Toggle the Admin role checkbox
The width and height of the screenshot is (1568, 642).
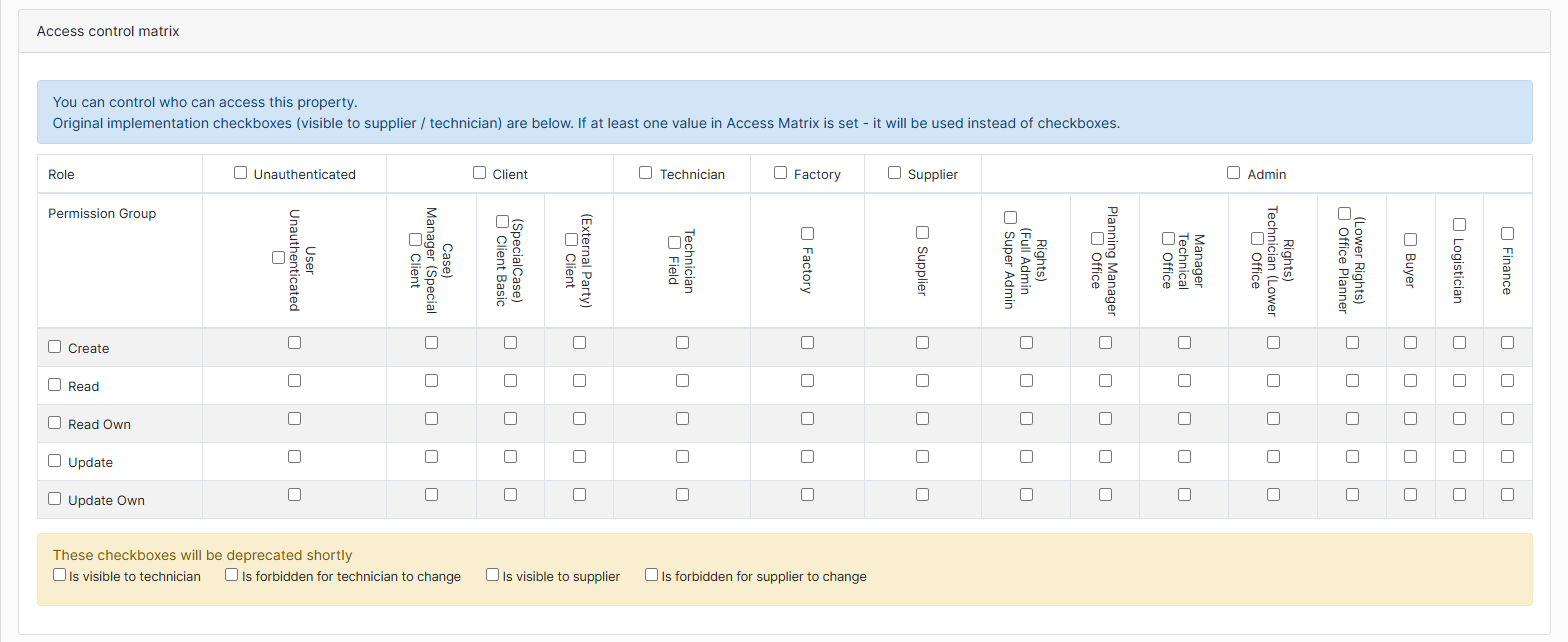coord(1232,170)
